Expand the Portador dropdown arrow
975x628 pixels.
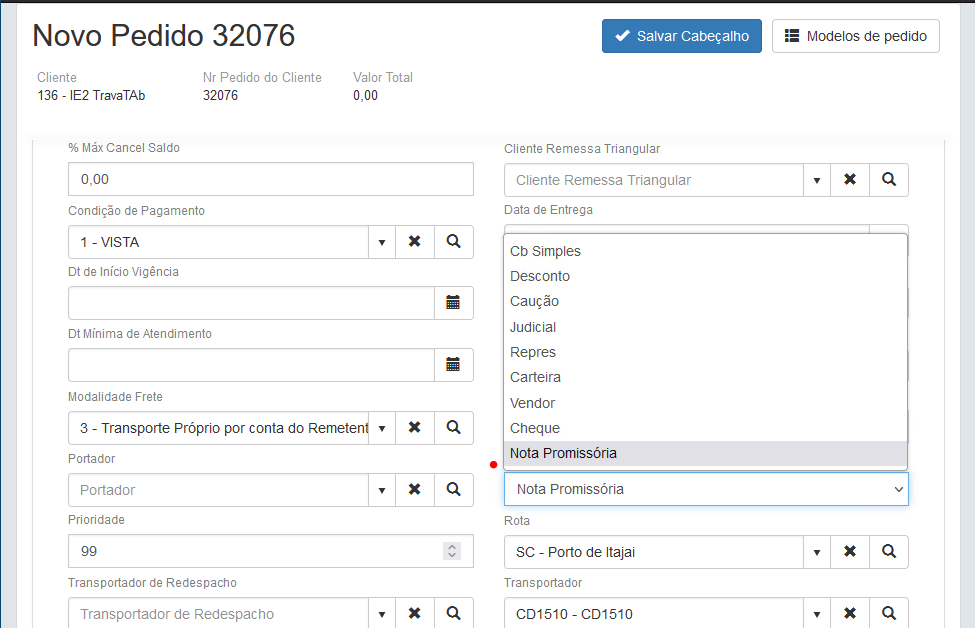tap(382, 490)
